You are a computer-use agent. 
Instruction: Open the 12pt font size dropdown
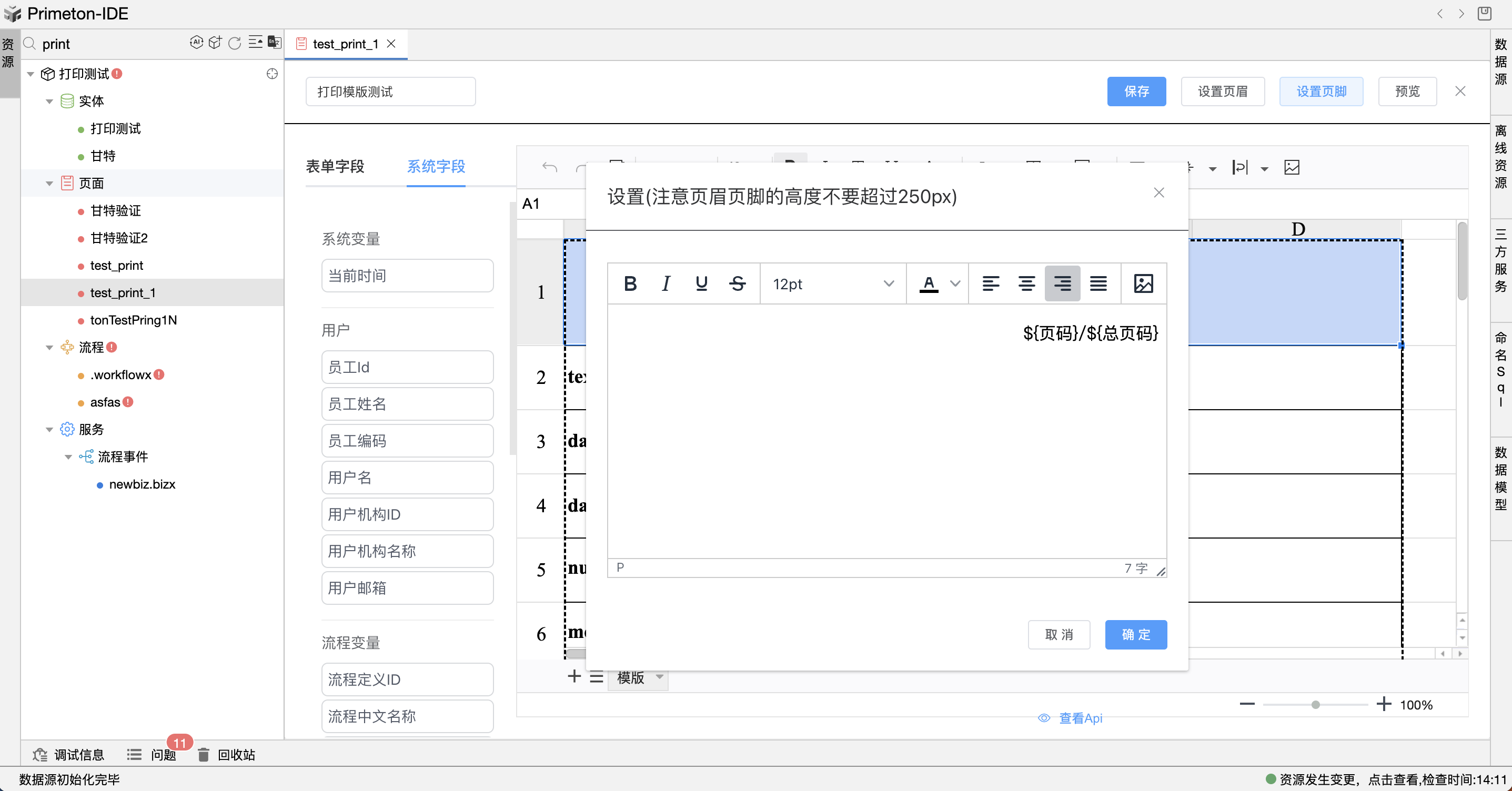[x=832, y=284]
